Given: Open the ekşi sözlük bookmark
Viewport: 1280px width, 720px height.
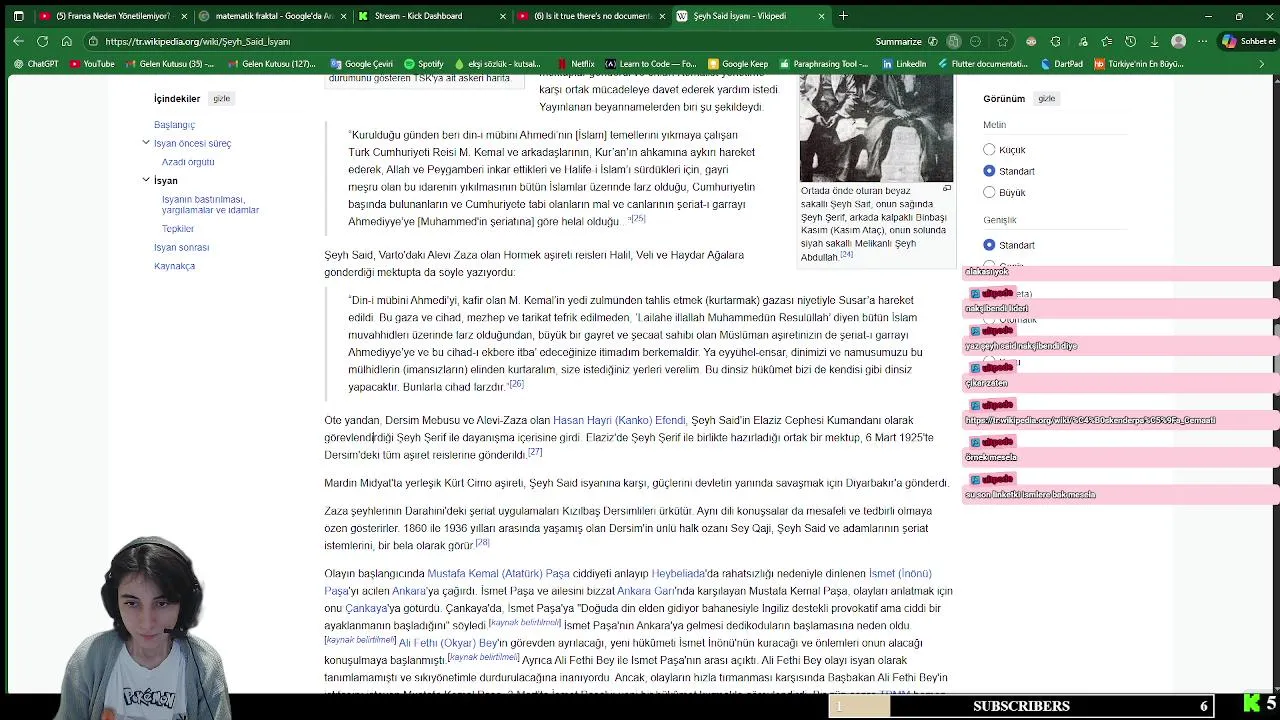Looking at the screenshot, I should [x=497, y=64].
